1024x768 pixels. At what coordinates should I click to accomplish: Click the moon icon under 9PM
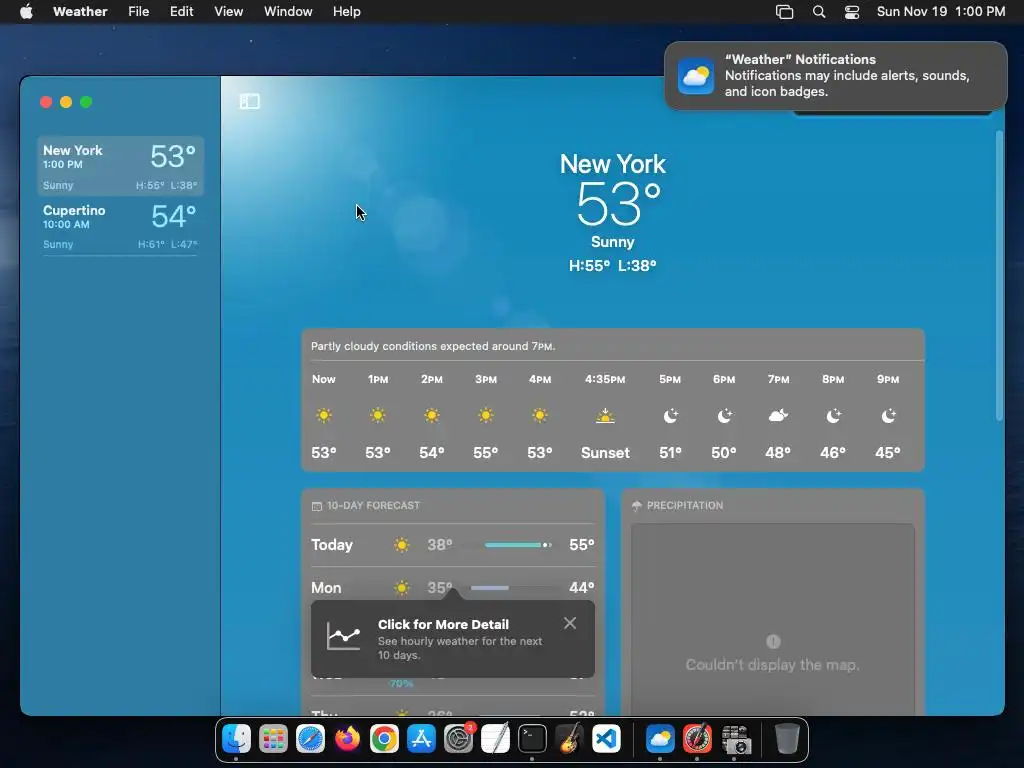(888, 416)
